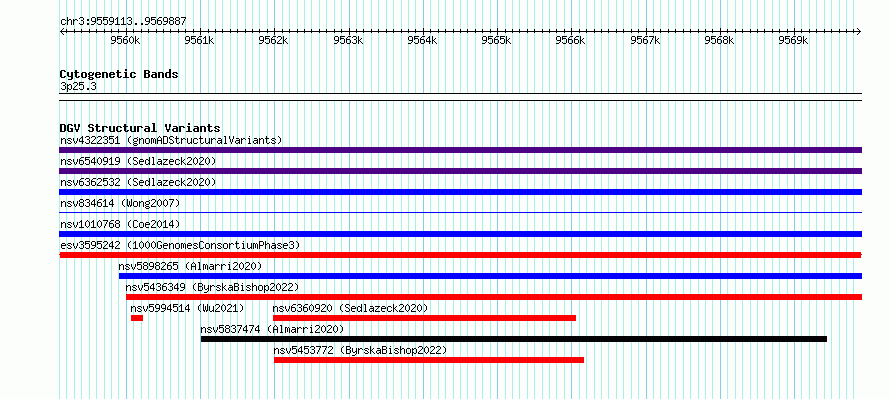This screenshot has height=399, width=890.
Task: Click the 9562k ruler tick label
Action: (x=274, y=41)
